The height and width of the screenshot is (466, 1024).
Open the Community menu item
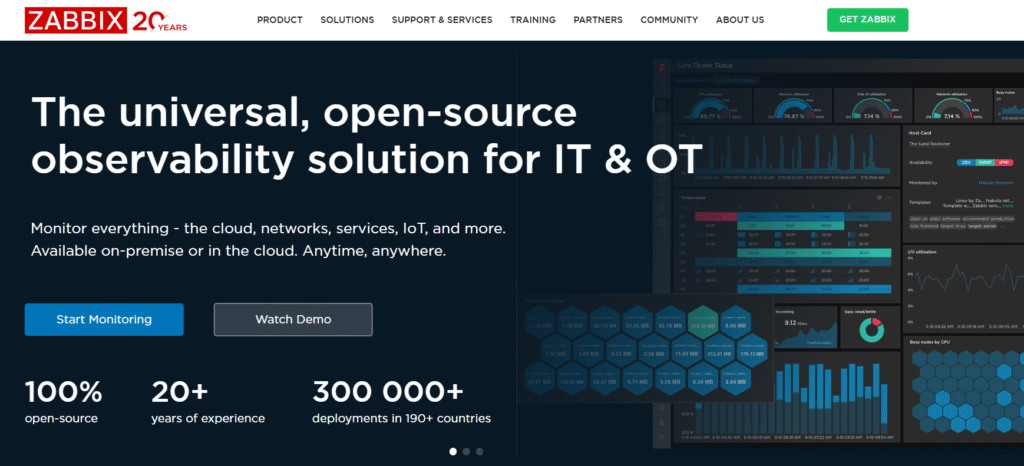tap(669, 20)
